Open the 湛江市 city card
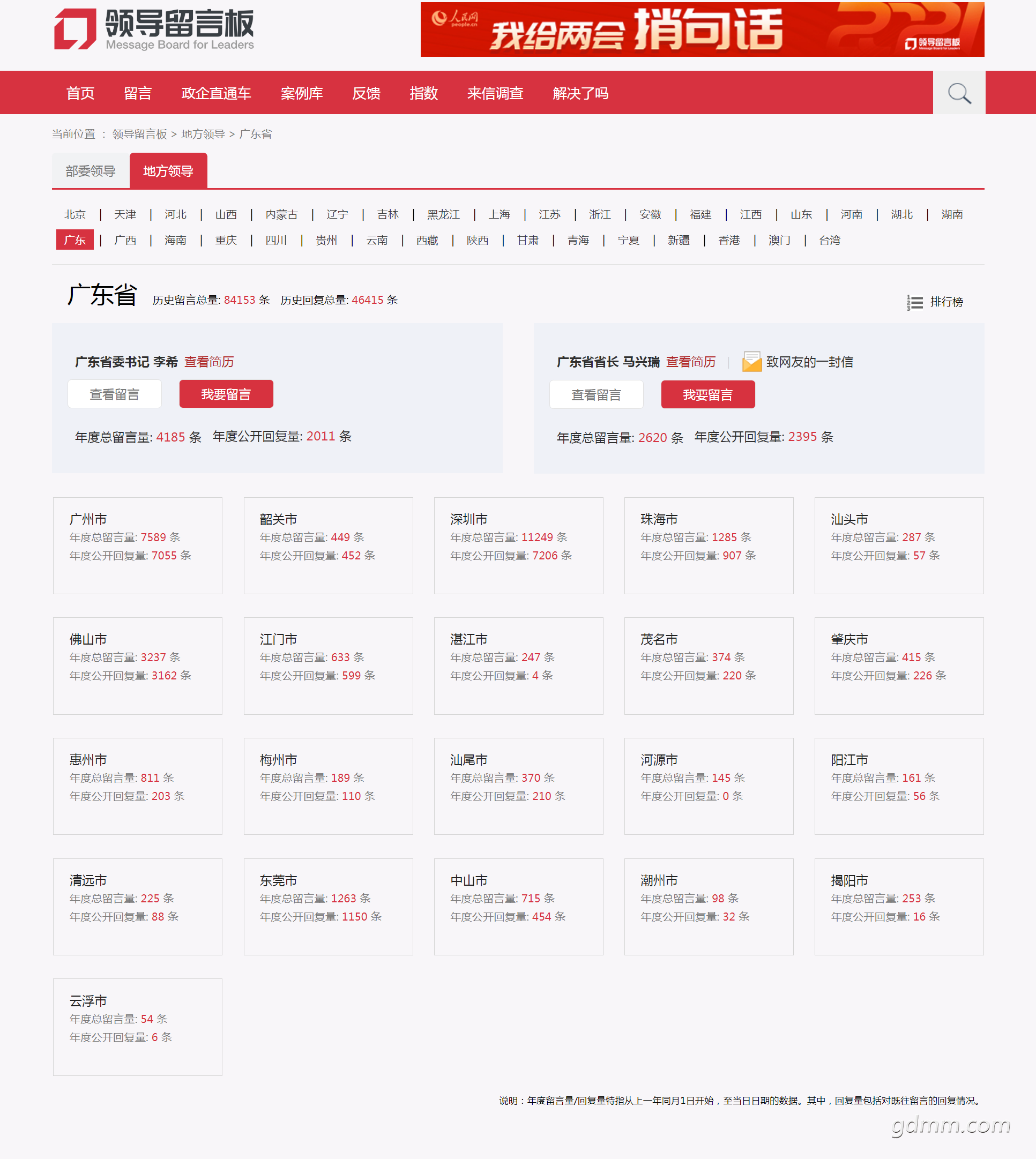 tap(519, 666)
